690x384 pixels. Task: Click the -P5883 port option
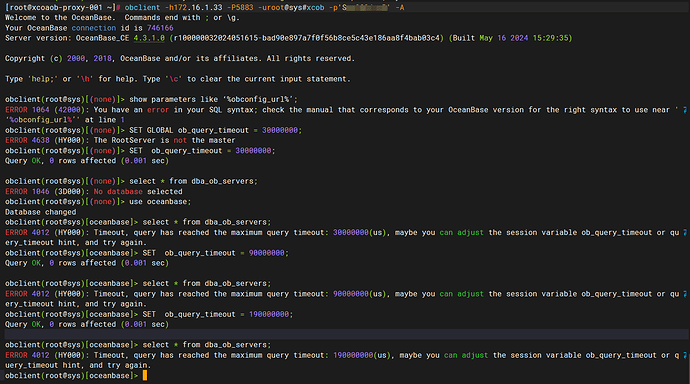click(x=240, y=7)
